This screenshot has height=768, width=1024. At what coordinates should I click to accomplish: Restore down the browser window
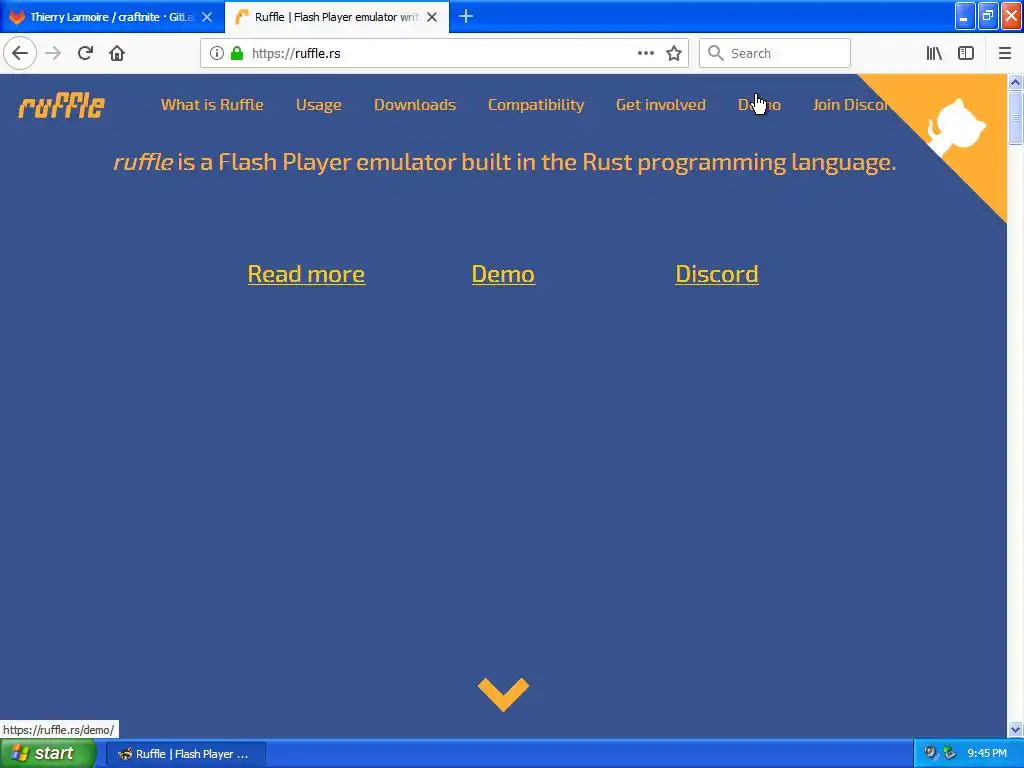point(988,16)
